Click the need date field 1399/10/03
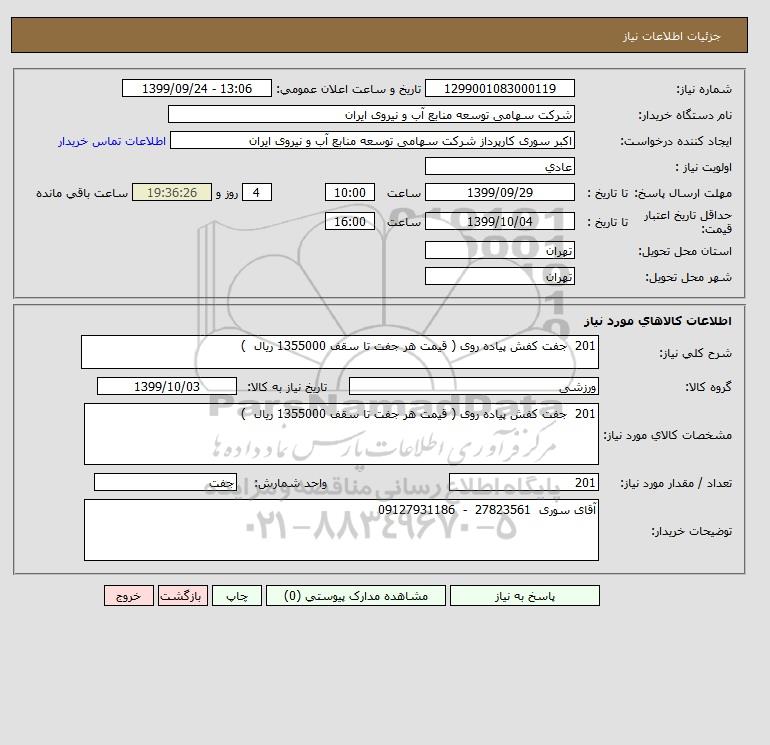This screenshot has width=770, height=745. click(167, 386)
